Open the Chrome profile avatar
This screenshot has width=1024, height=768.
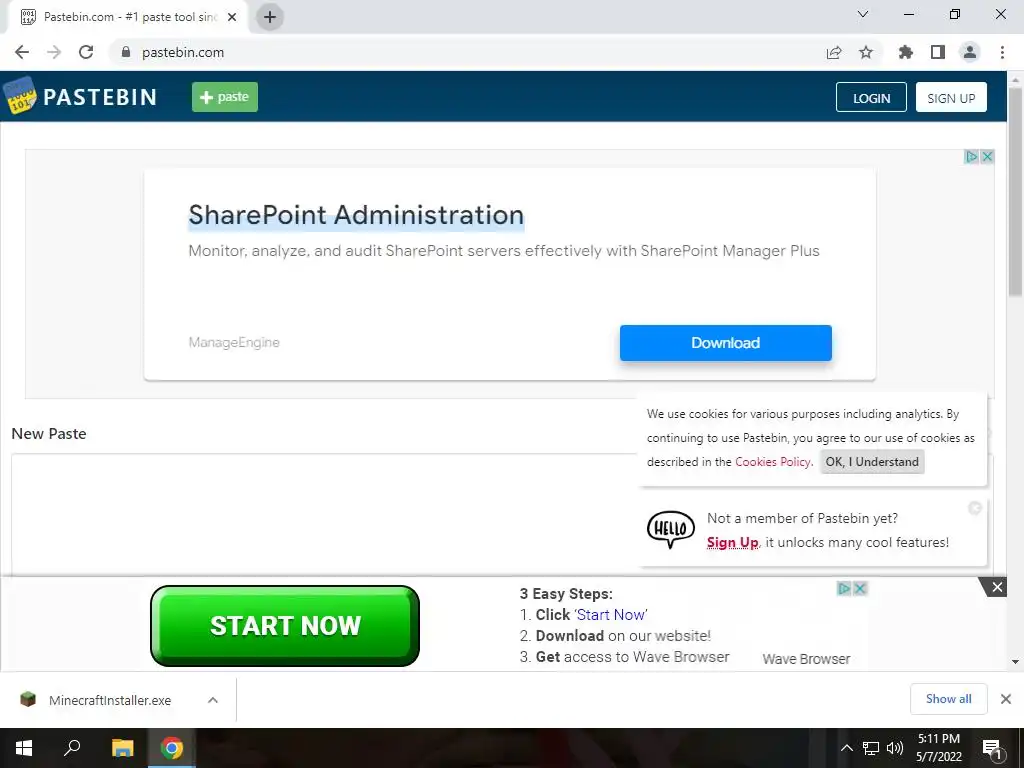(x=970, y=52)
